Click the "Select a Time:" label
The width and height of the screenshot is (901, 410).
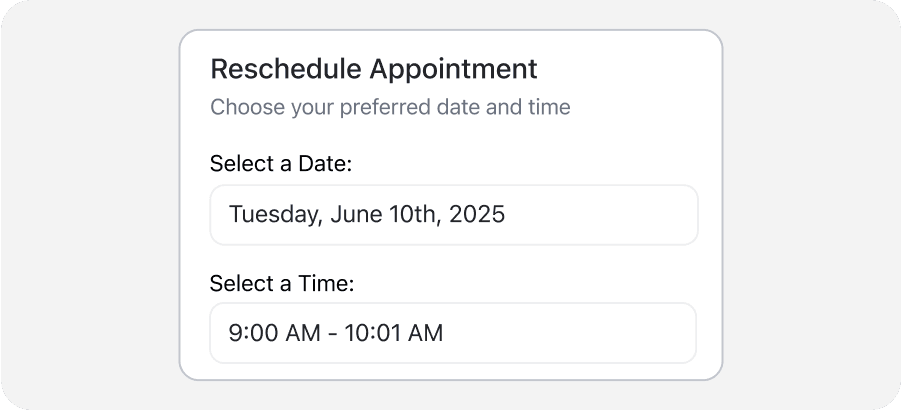[x=282, y=283]
